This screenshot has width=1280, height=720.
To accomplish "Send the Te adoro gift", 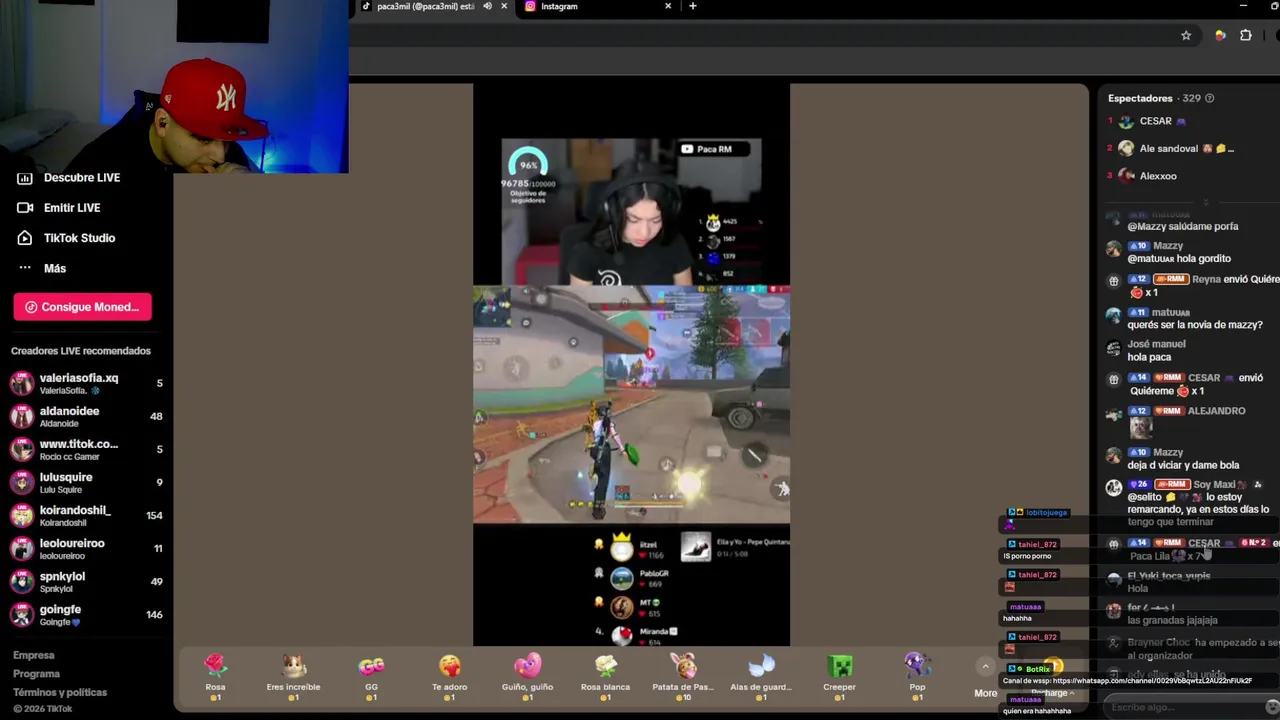I will [x=449, y=676].
